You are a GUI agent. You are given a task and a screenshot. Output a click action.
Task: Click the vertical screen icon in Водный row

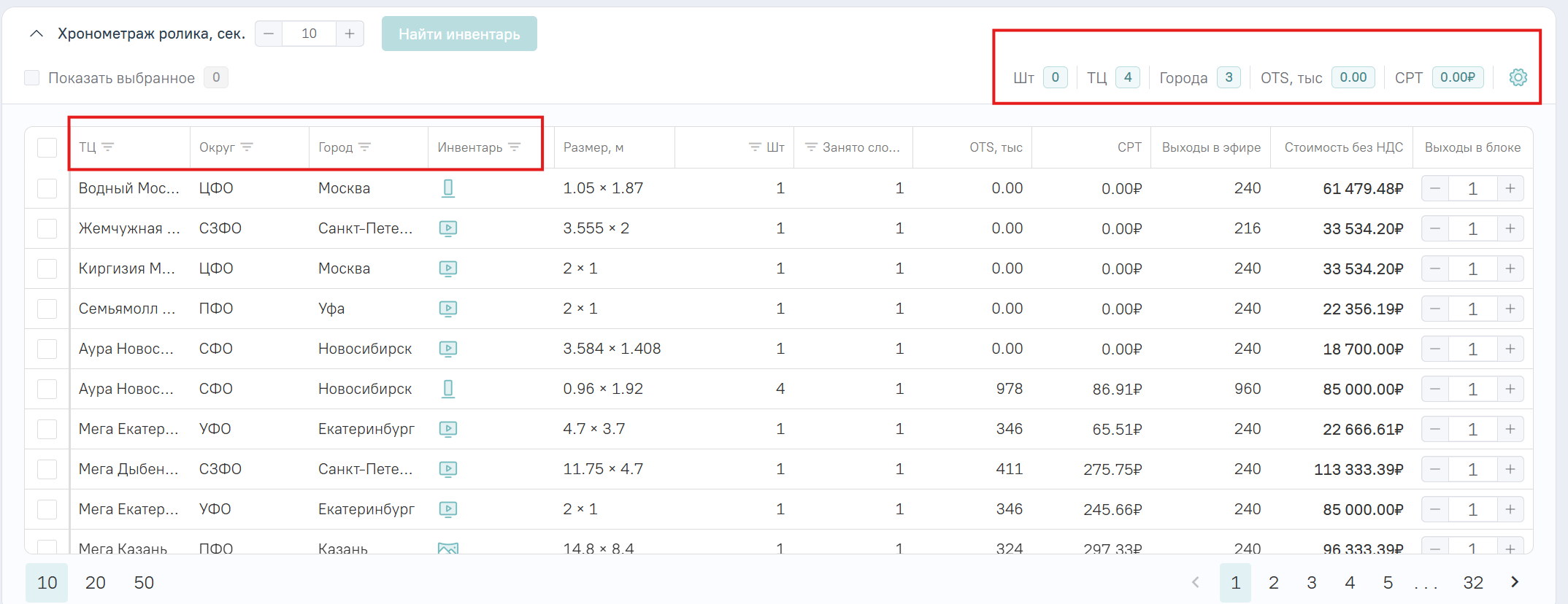pyautogui.click(x=448, y=188)
